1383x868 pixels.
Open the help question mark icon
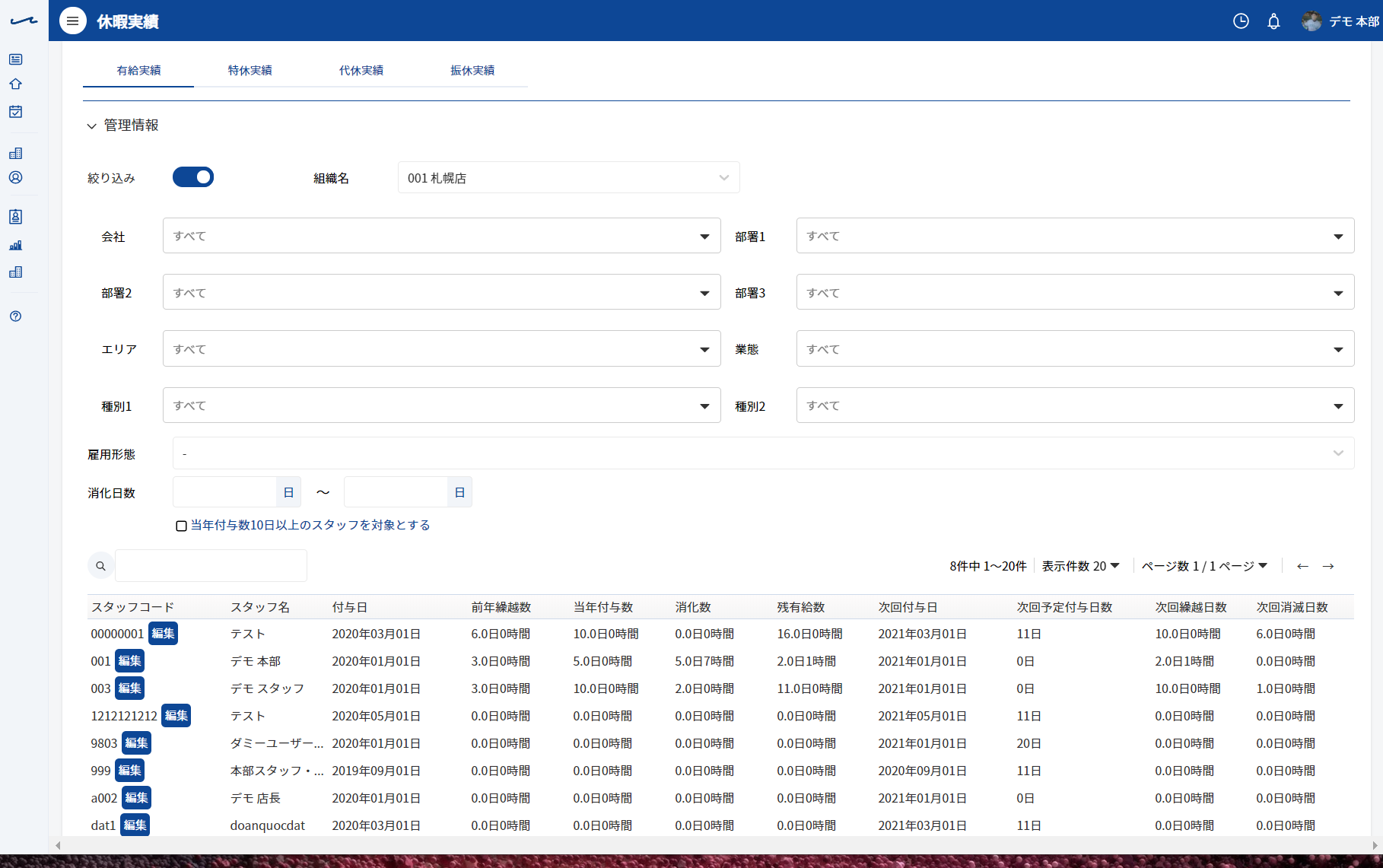pos(15,316)
